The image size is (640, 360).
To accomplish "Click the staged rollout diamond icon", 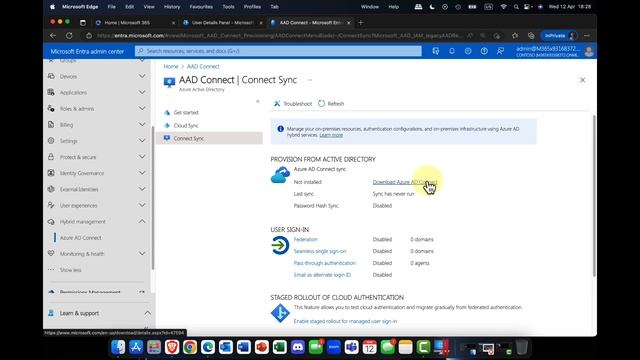I will (x=280, y=313).
